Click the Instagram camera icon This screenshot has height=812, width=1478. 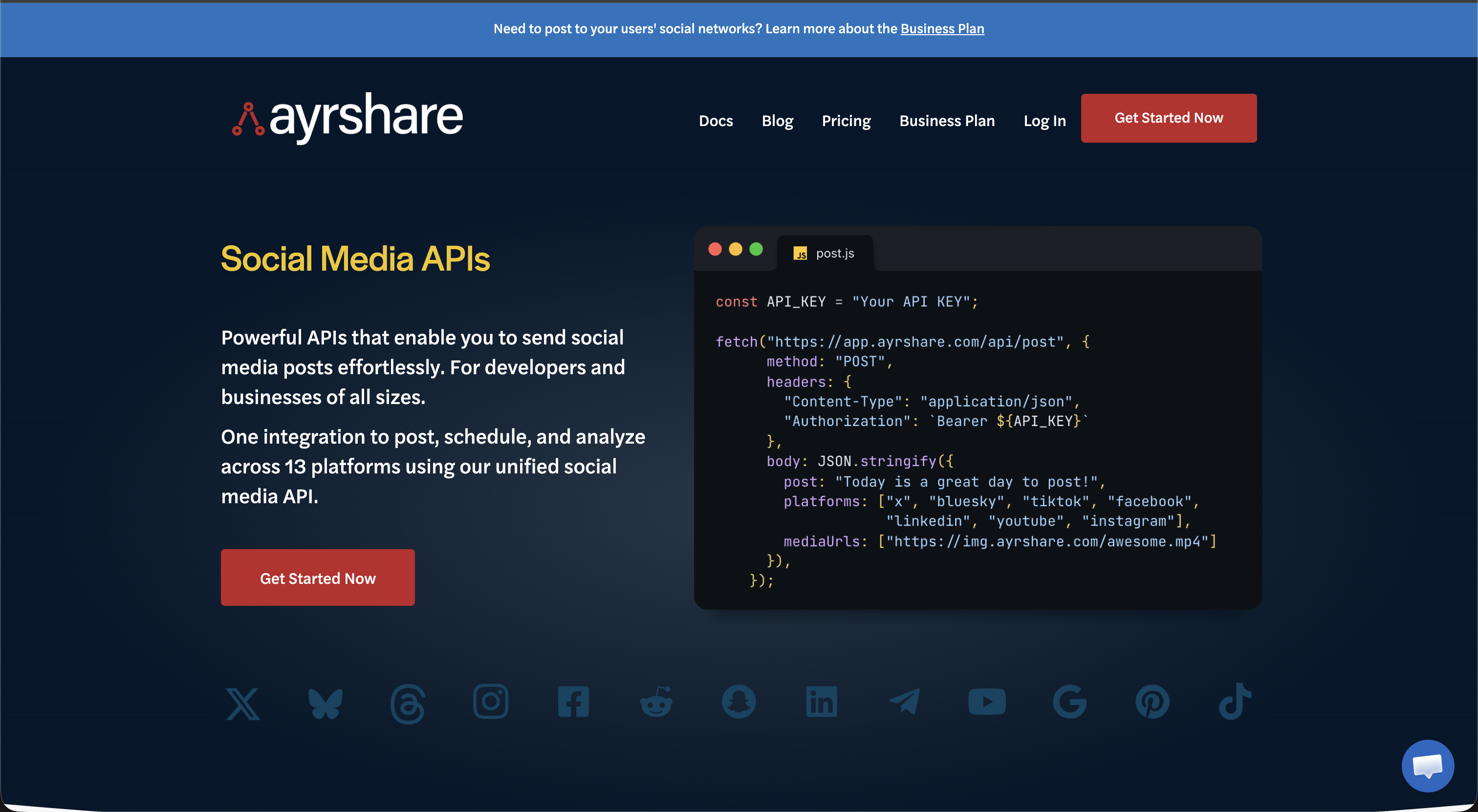pyautogui.click(x=491, y=701)
